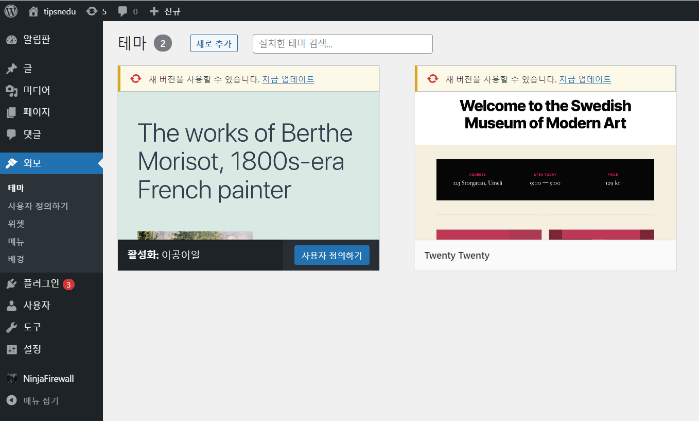This screenshot has height=421, width=699.
Task: Click the plugin update badge 3
Action: pyautogui.click(x=69, y=284)
